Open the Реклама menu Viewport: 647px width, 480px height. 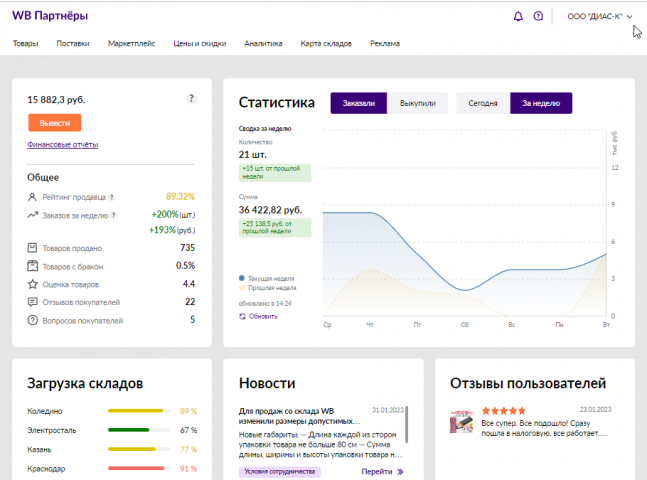pos(385,43)
